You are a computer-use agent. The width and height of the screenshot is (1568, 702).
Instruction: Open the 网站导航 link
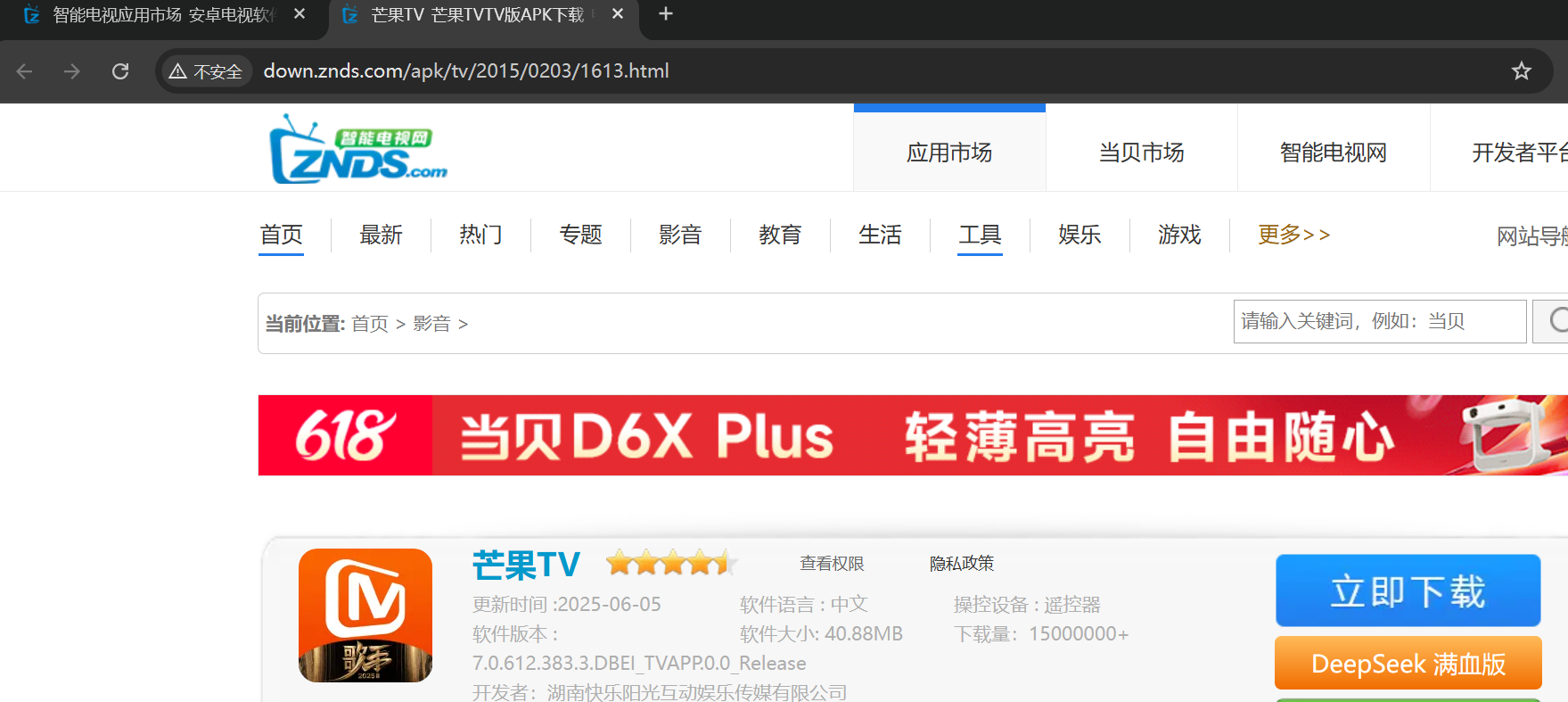pos(1532,235)
